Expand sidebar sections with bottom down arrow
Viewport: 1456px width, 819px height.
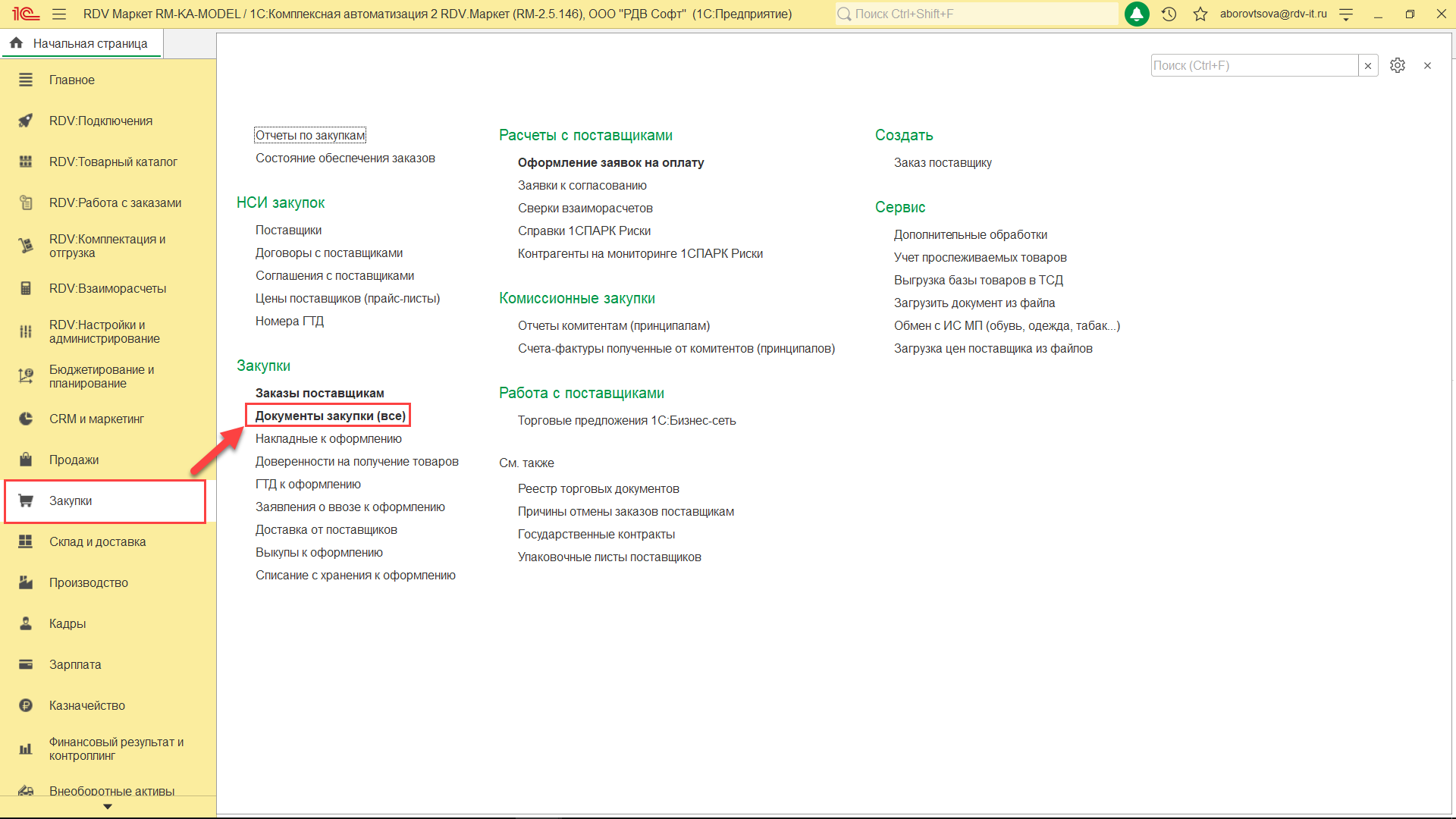(108, 807)
